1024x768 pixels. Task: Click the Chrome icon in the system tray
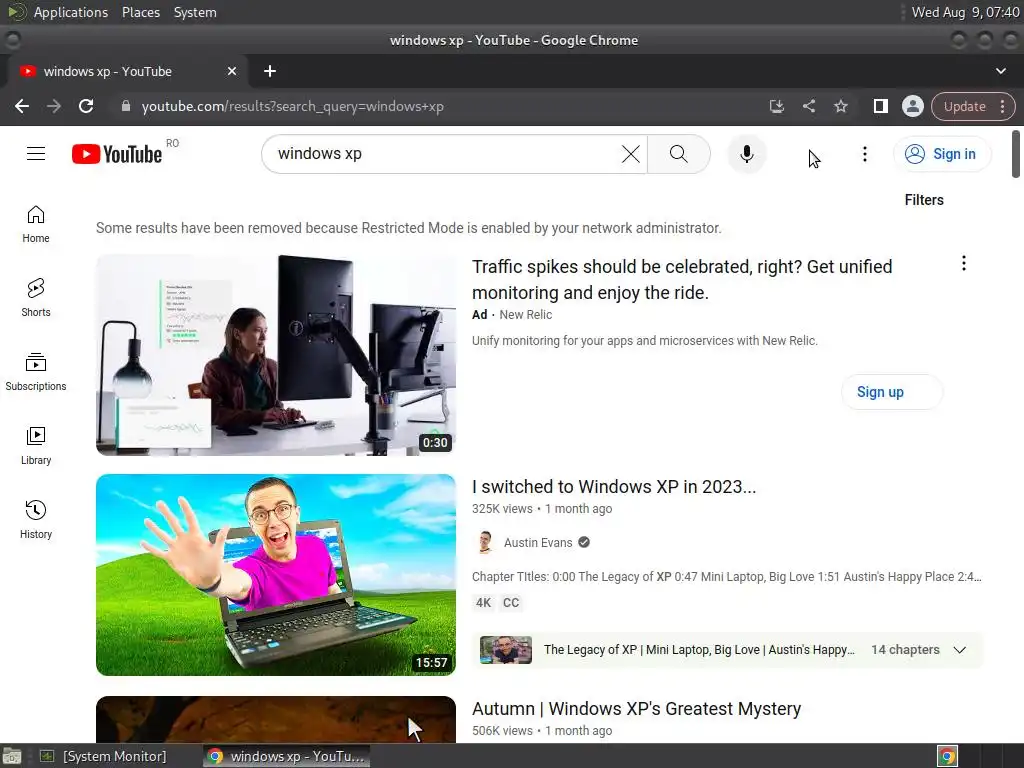pos(947,756)
